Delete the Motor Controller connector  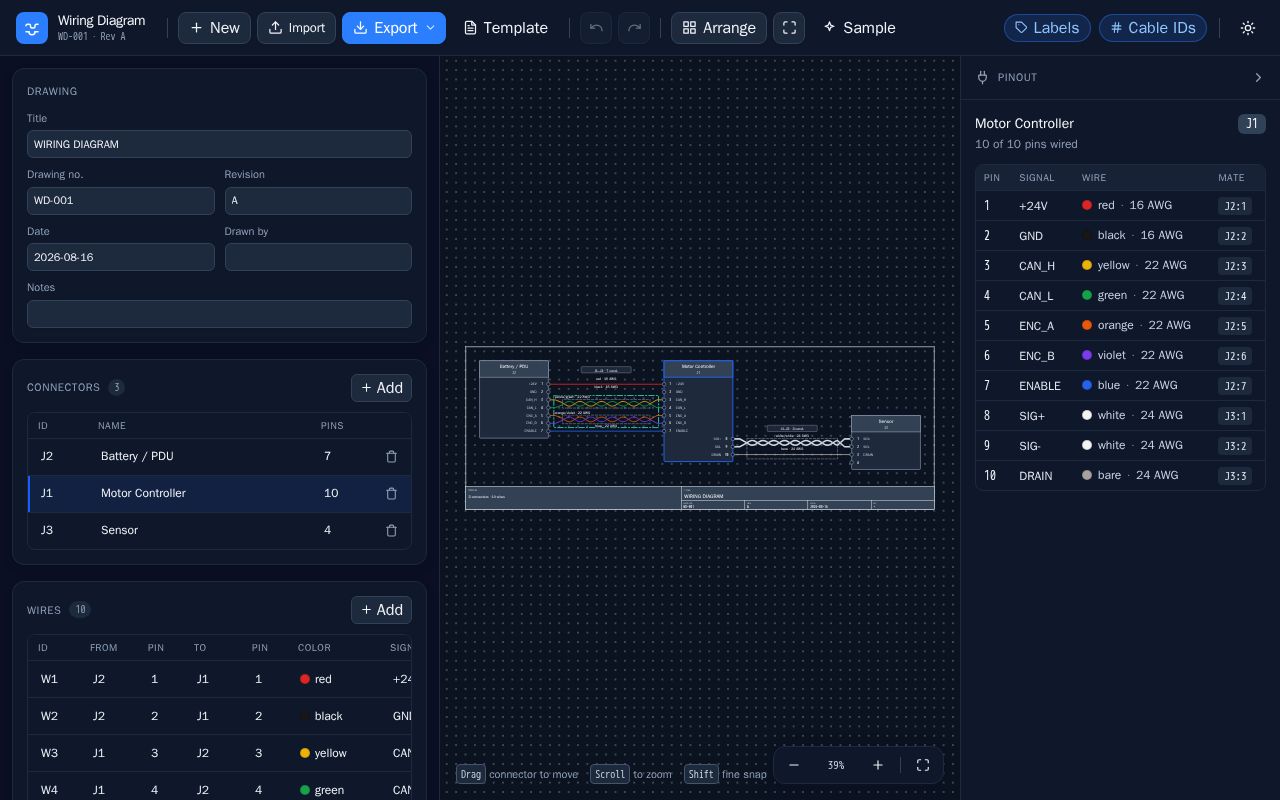tap(391, 493)
